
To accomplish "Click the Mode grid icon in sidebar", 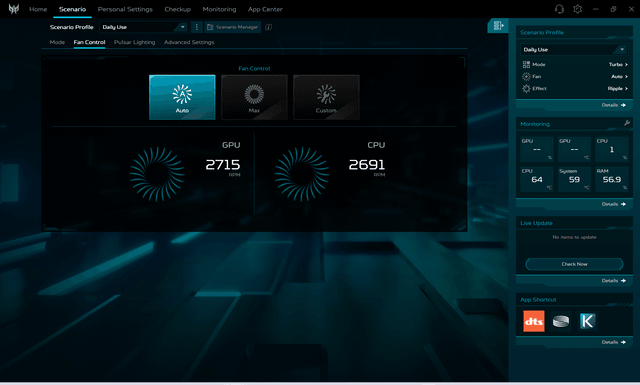I will 526,65.
